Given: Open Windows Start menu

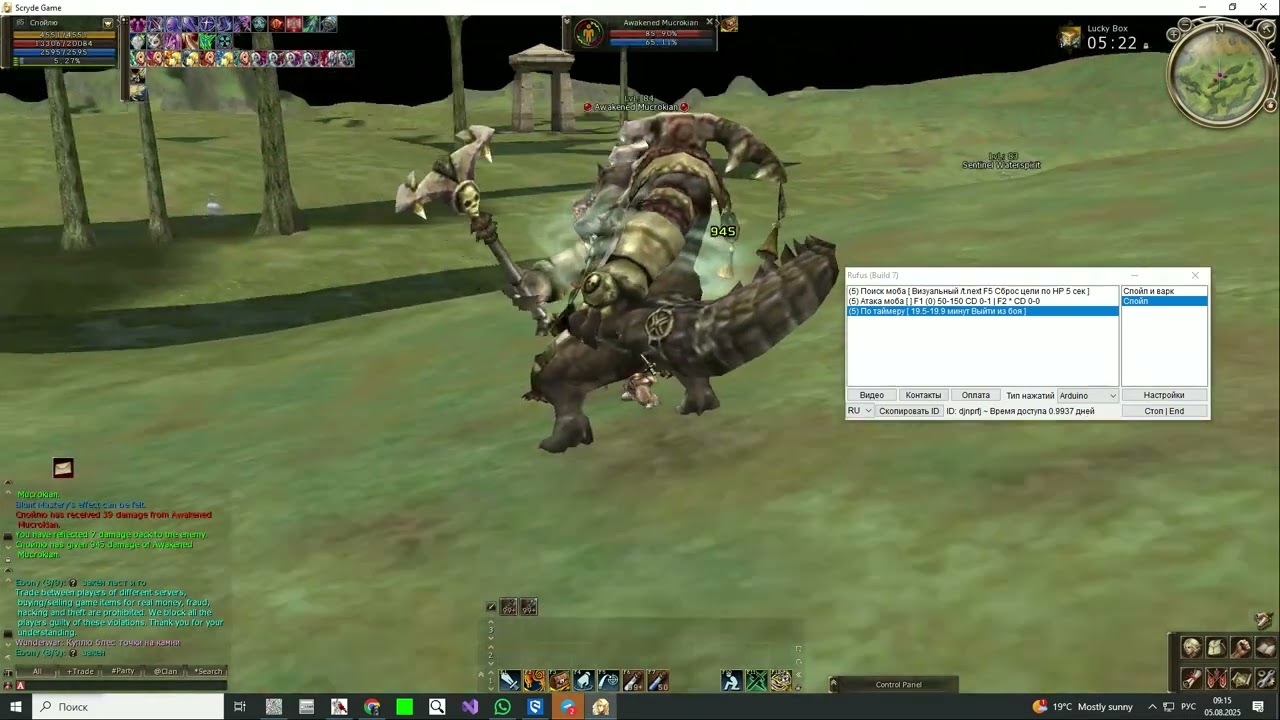Looking at the screenshot, I should click(16, 707).
